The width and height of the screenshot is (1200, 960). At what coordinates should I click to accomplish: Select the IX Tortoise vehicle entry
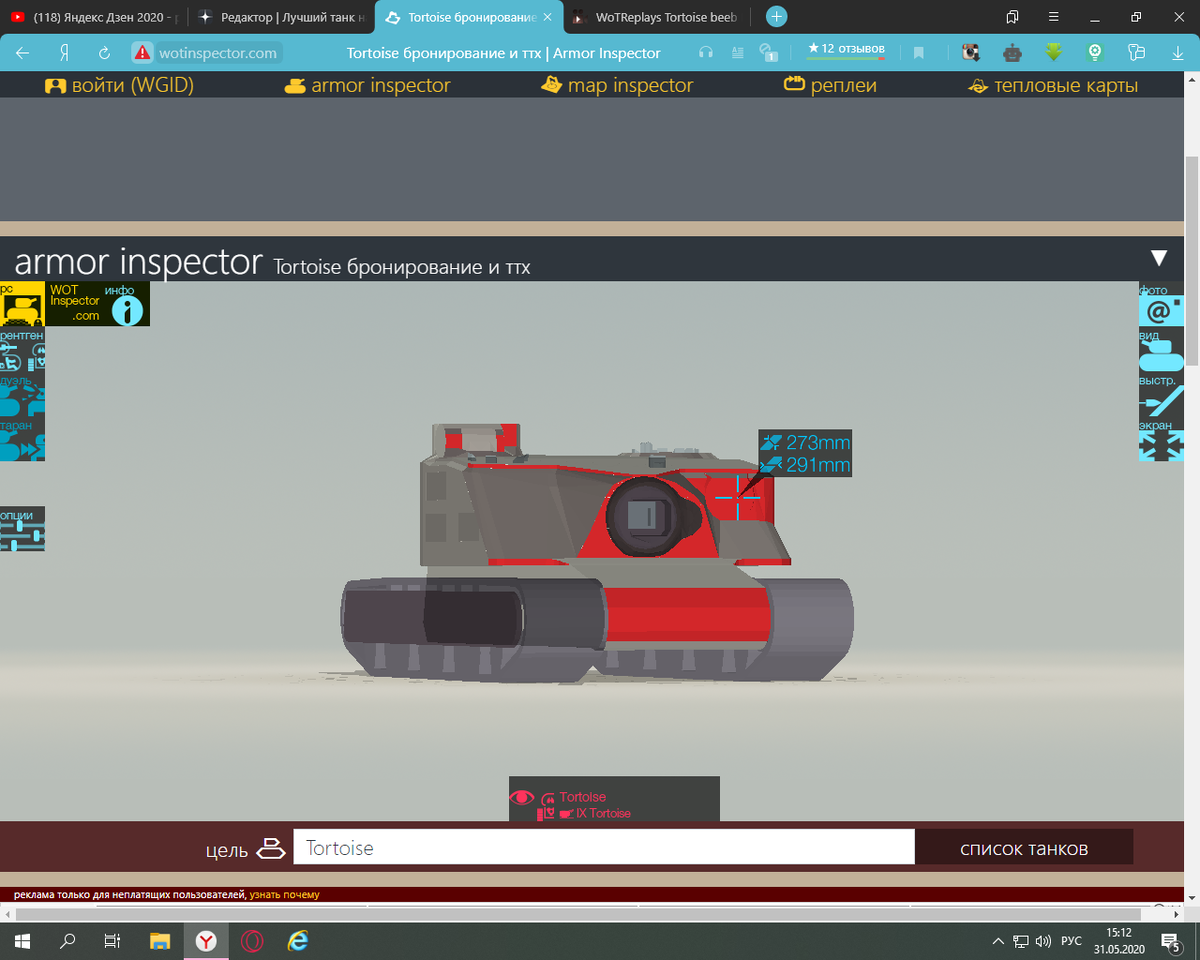602,814
